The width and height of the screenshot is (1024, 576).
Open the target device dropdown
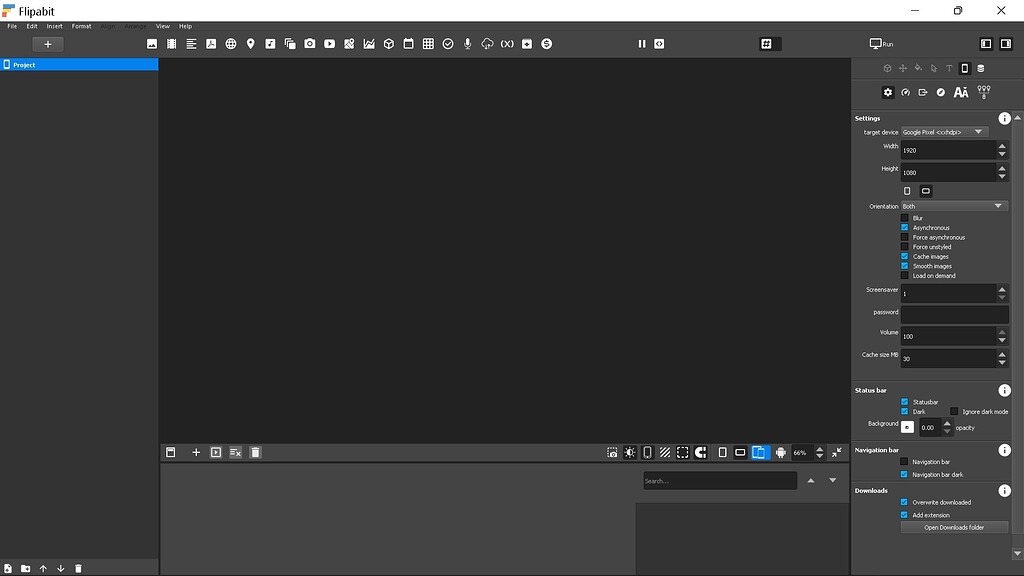click(x=944, y=132)
